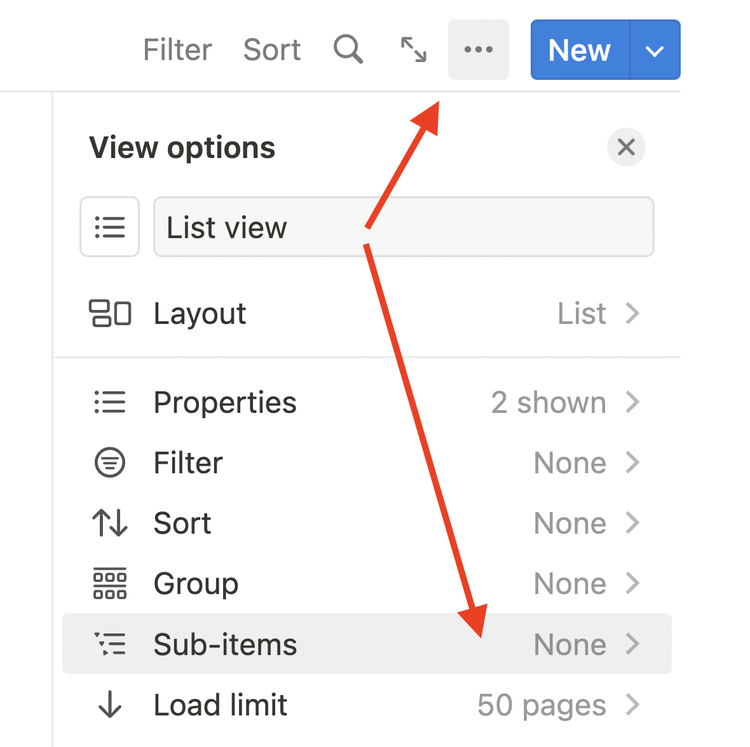Viewport: 750px width, 747px height.
Task: Open the search magnifier icon
Action: point(348,49)
